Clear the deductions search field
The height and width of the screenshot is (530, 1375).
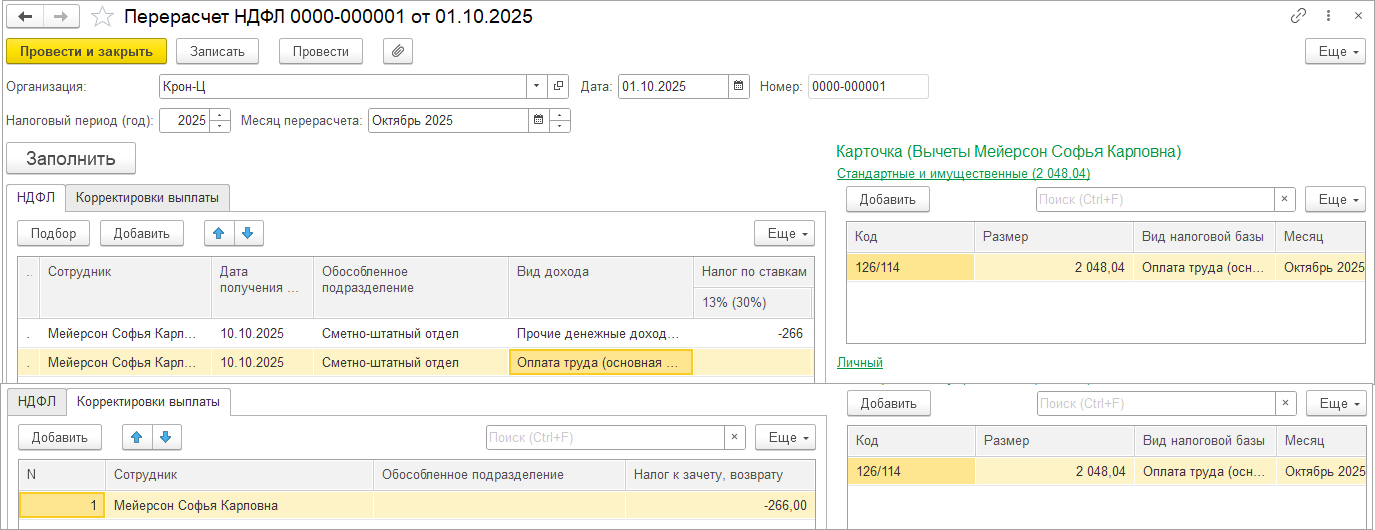pyautogui.click(x=1285, y=199)
